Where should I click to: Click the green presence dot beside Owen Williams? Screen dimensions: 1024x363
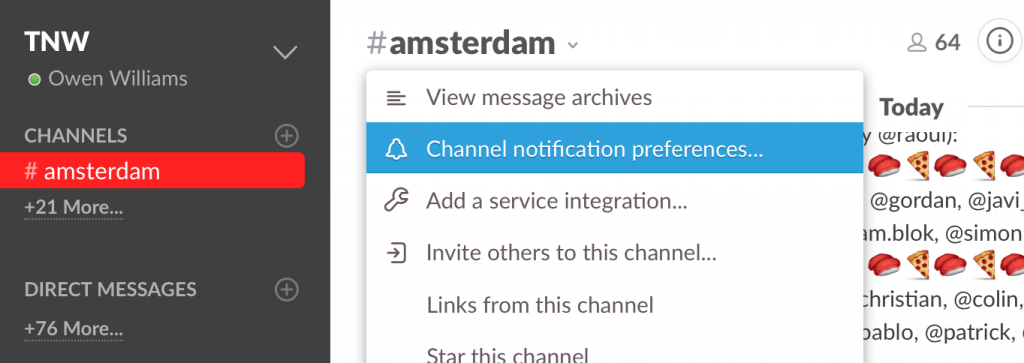[35, 80]
